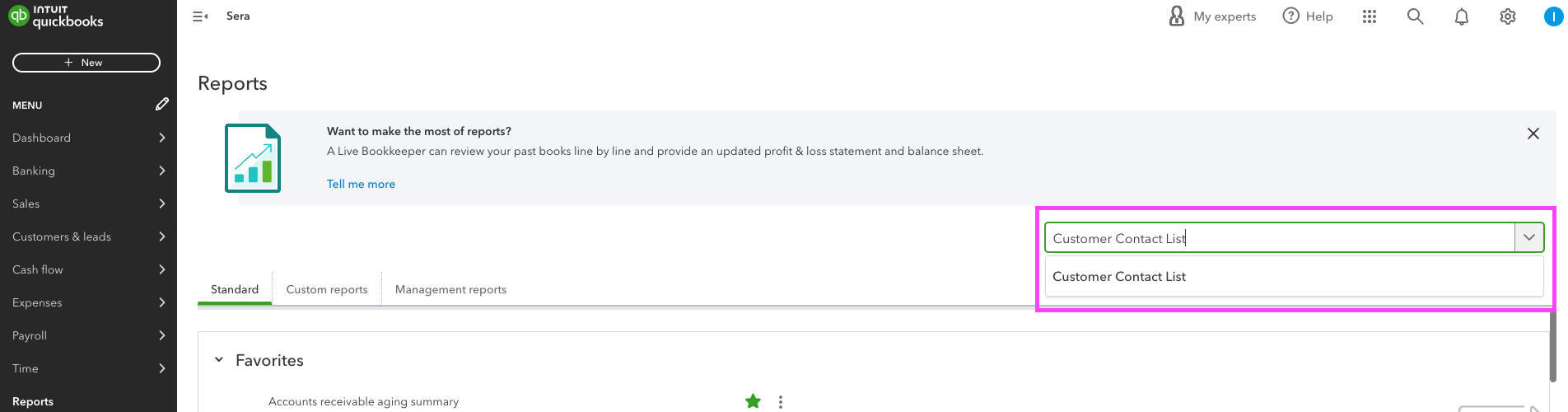Click the Tell me more link
1568x412 pixels.
tap(361, 184)
